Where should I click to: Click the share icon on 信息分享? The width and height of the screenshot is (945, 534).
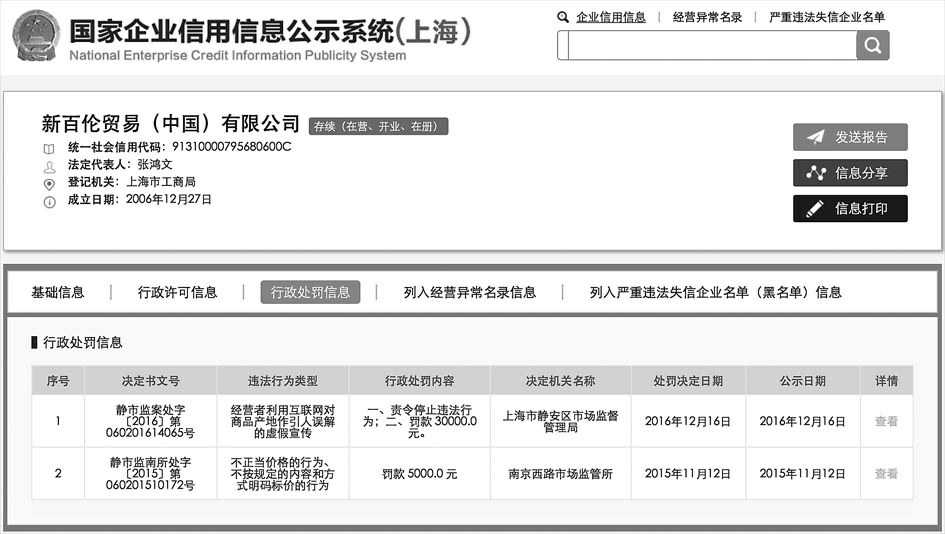tap(816, 173)
